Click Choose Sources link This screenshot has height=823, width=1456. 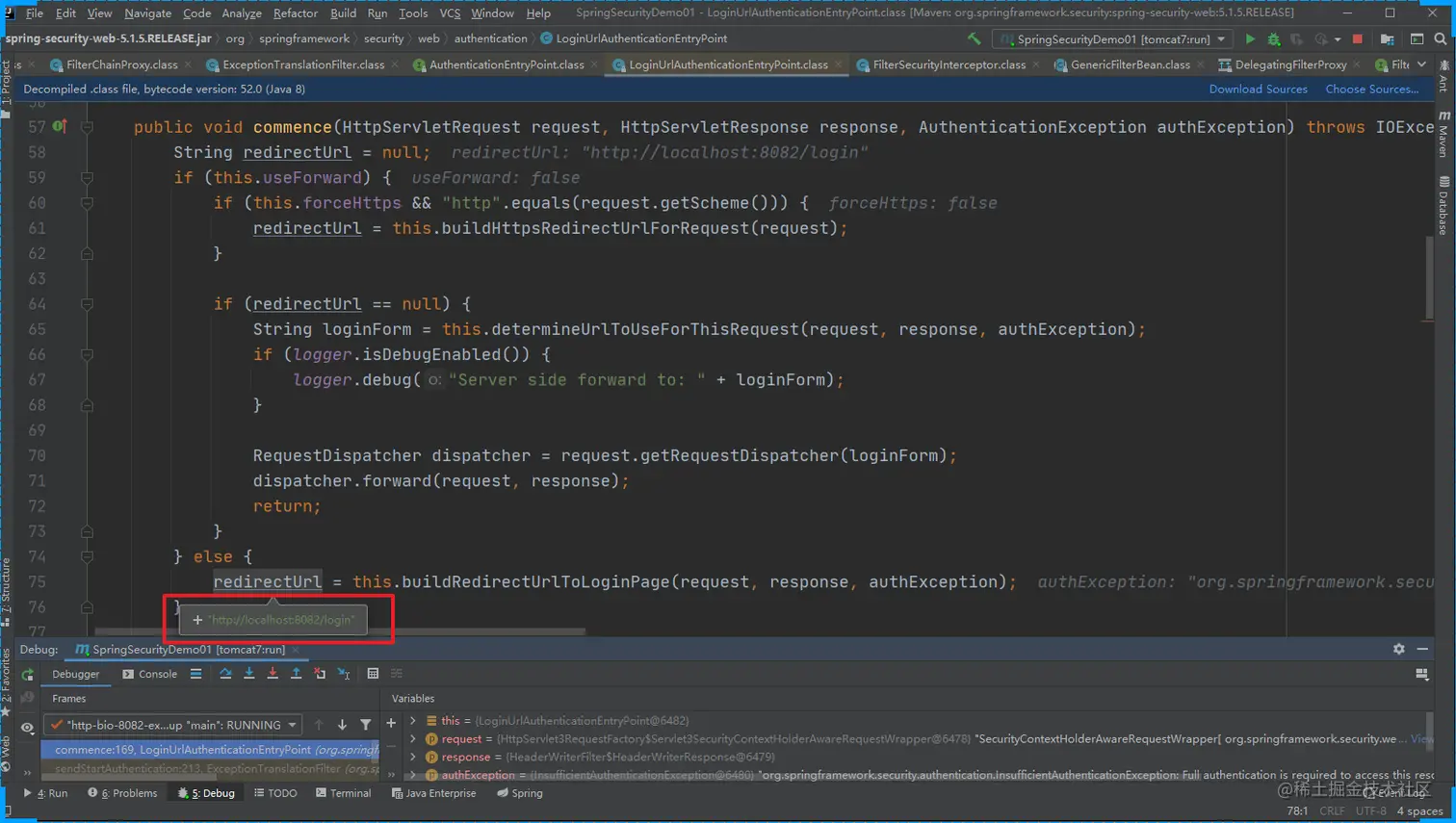(1371, 89)
